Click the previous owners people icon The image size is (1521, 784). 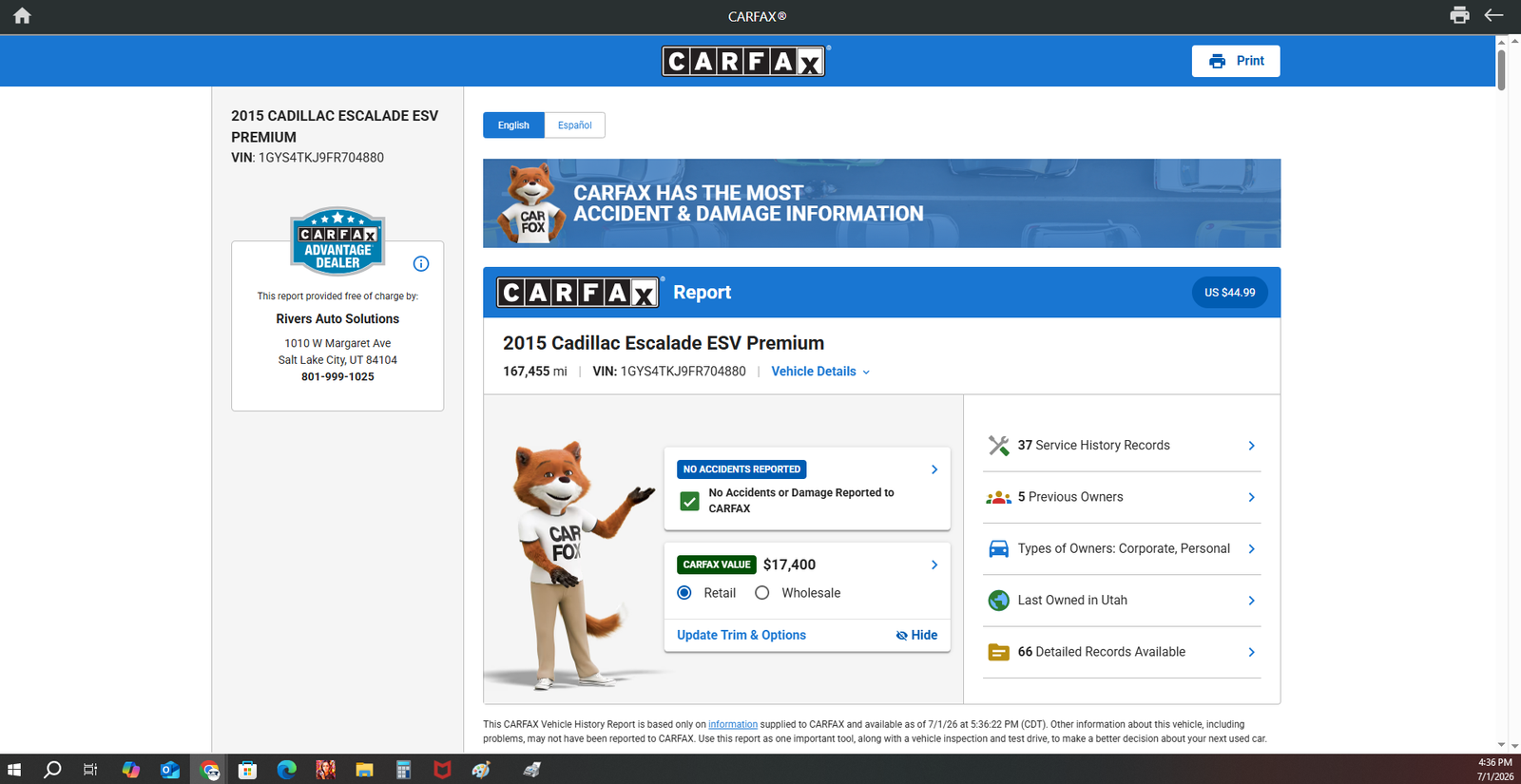(998, 497)
